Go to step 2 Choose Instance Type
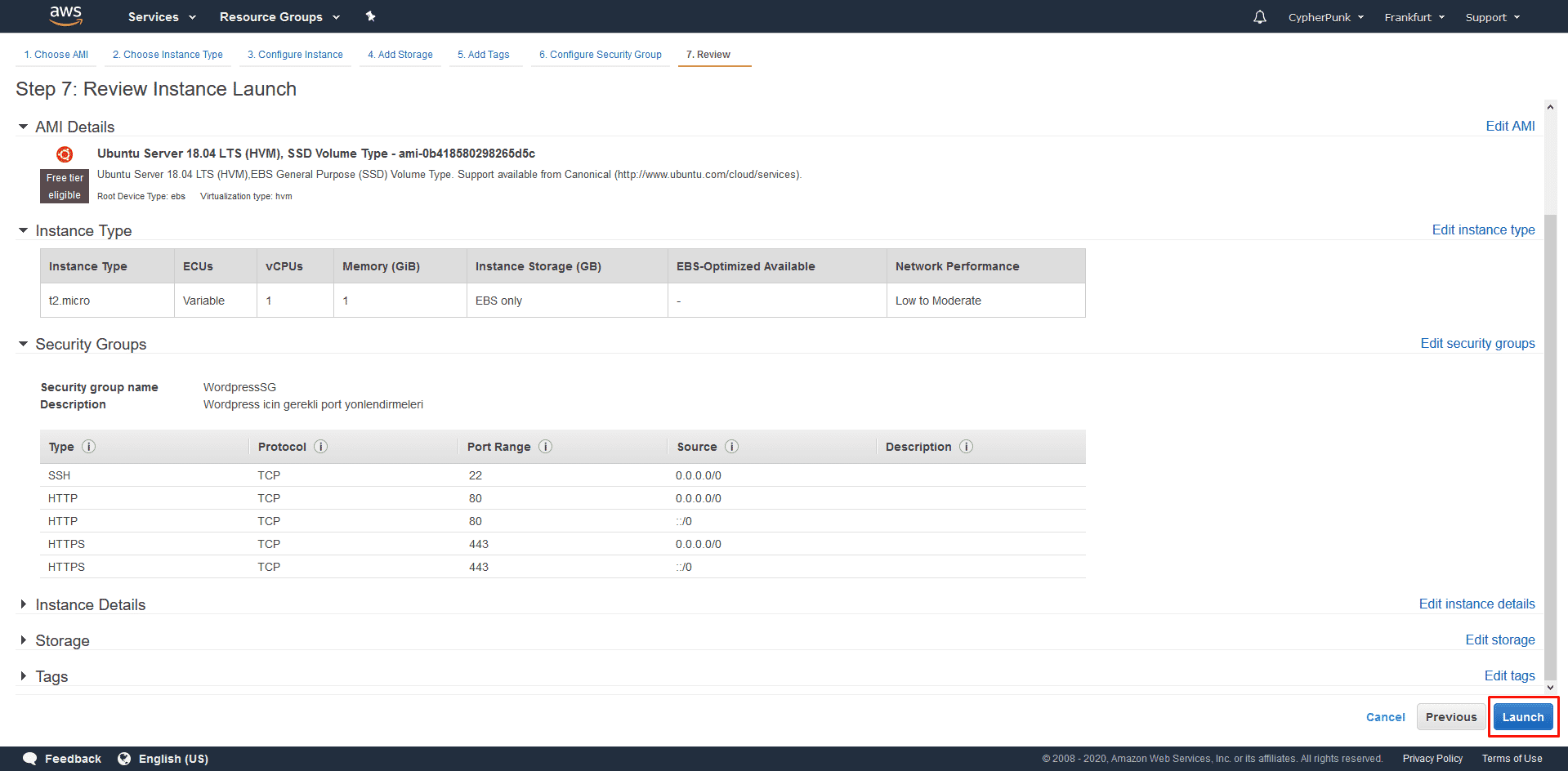Screen dimensions: 1568x771 tap(168, 55)
